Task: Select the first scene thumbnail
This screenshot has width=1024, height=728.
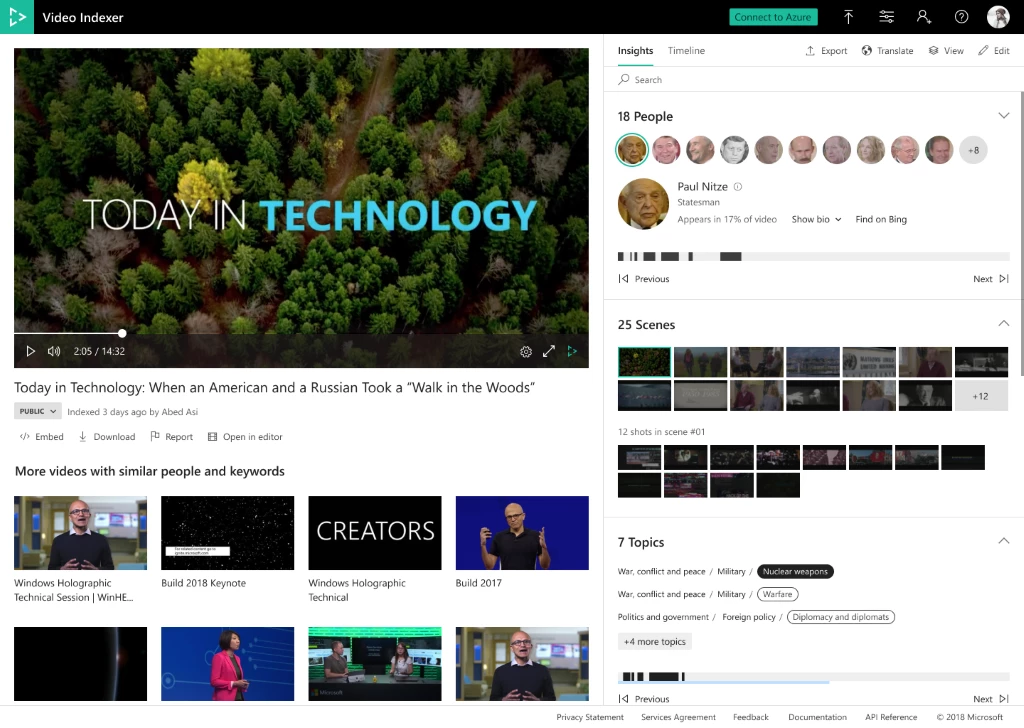Action: coord(644,362)
